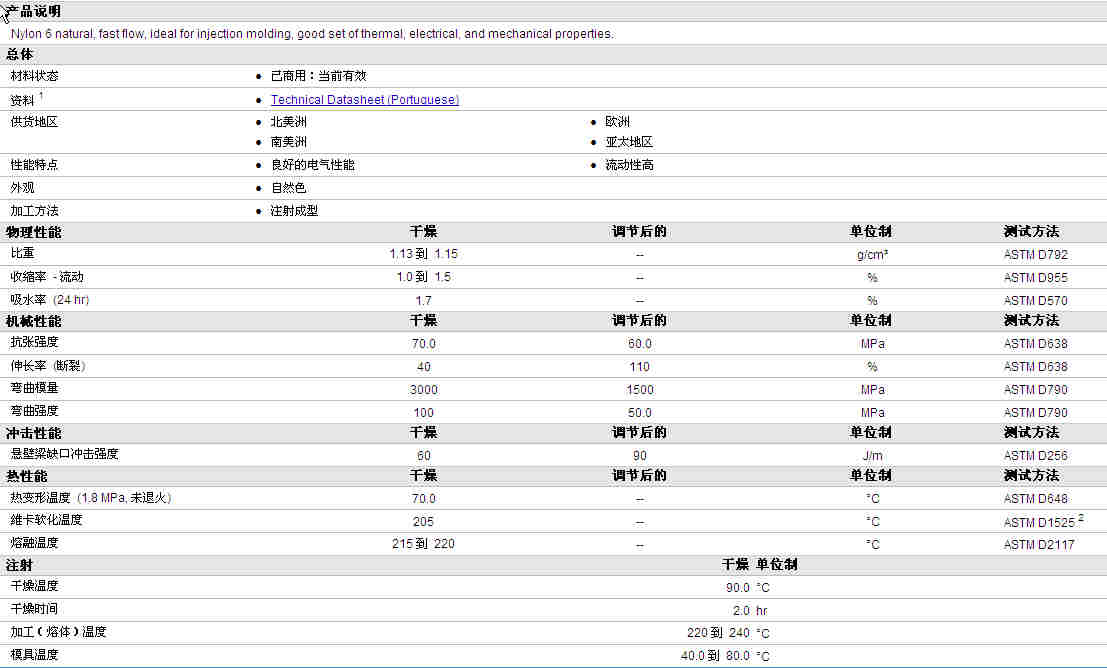This screenshot has height=668, width=1107.
Task: Click the 干燥时间 row label
Action: click(x=34, y=608)
